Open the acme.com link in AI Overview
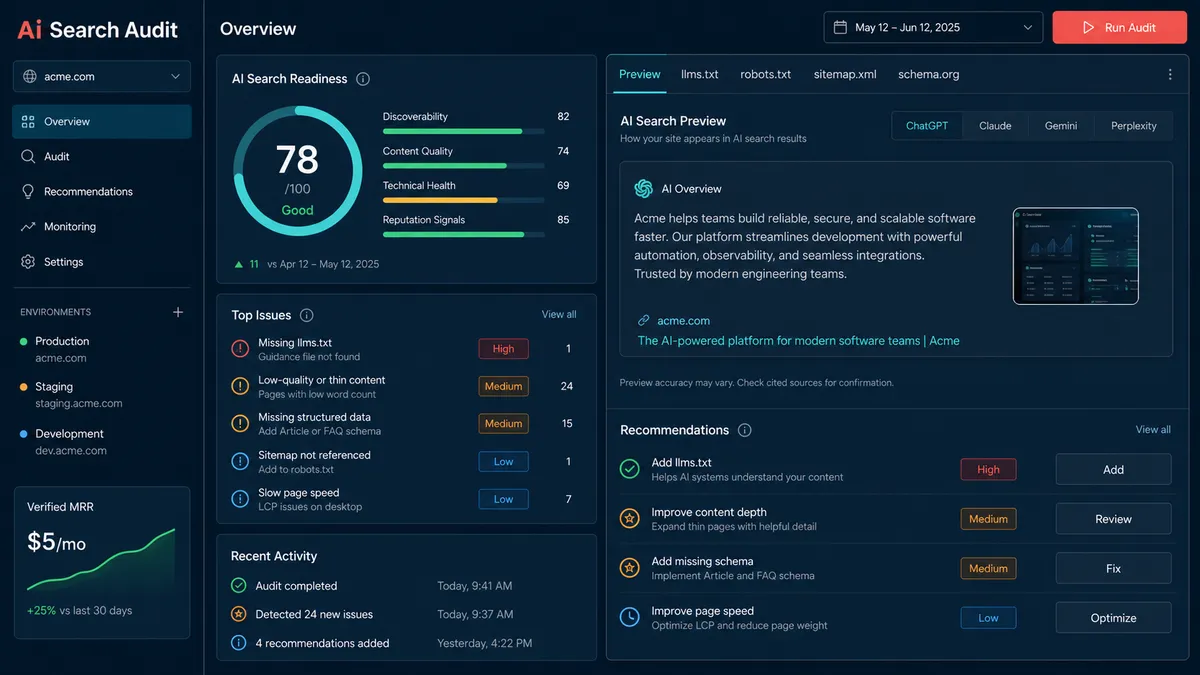This screenshot has height=675, width=1200. click(x=683, y=321)
